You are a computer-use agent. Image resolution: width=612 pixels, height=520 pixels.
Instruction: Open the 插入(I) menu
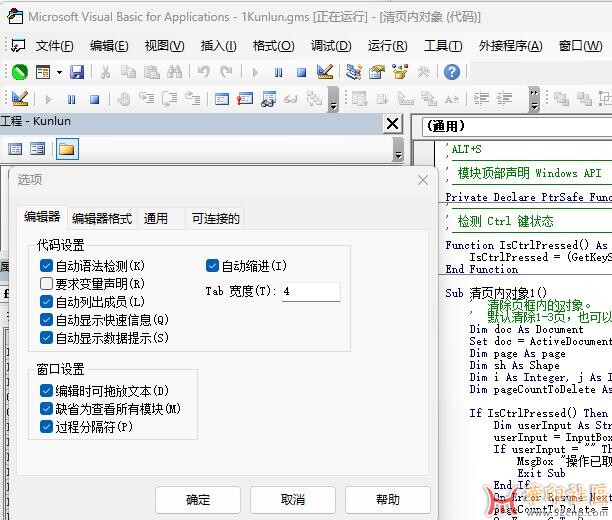(x=219, y=46)
